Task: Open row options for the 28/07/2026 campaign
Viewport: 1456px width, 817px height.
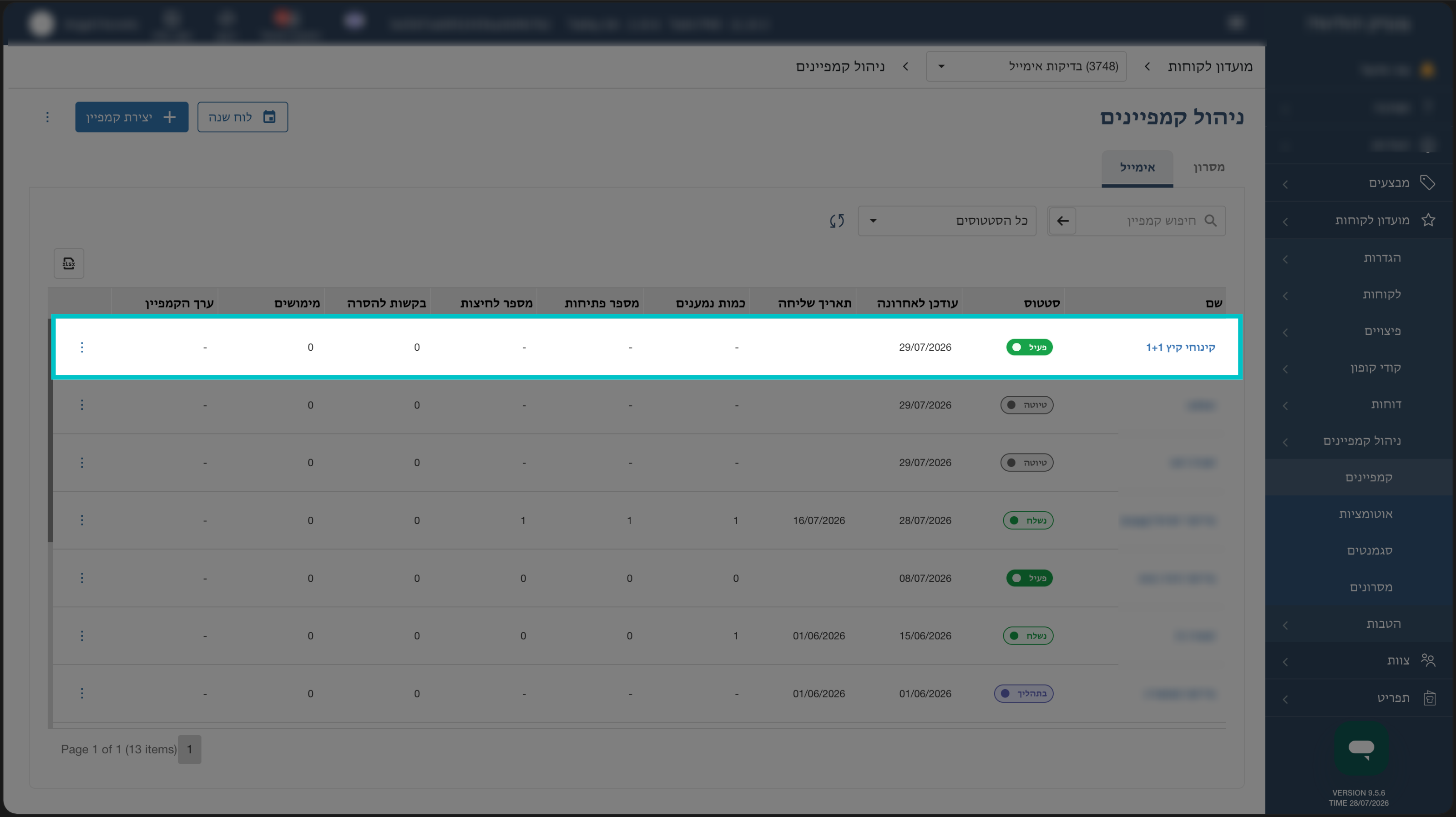Action: pyautogui.click(x=82, y=520)
